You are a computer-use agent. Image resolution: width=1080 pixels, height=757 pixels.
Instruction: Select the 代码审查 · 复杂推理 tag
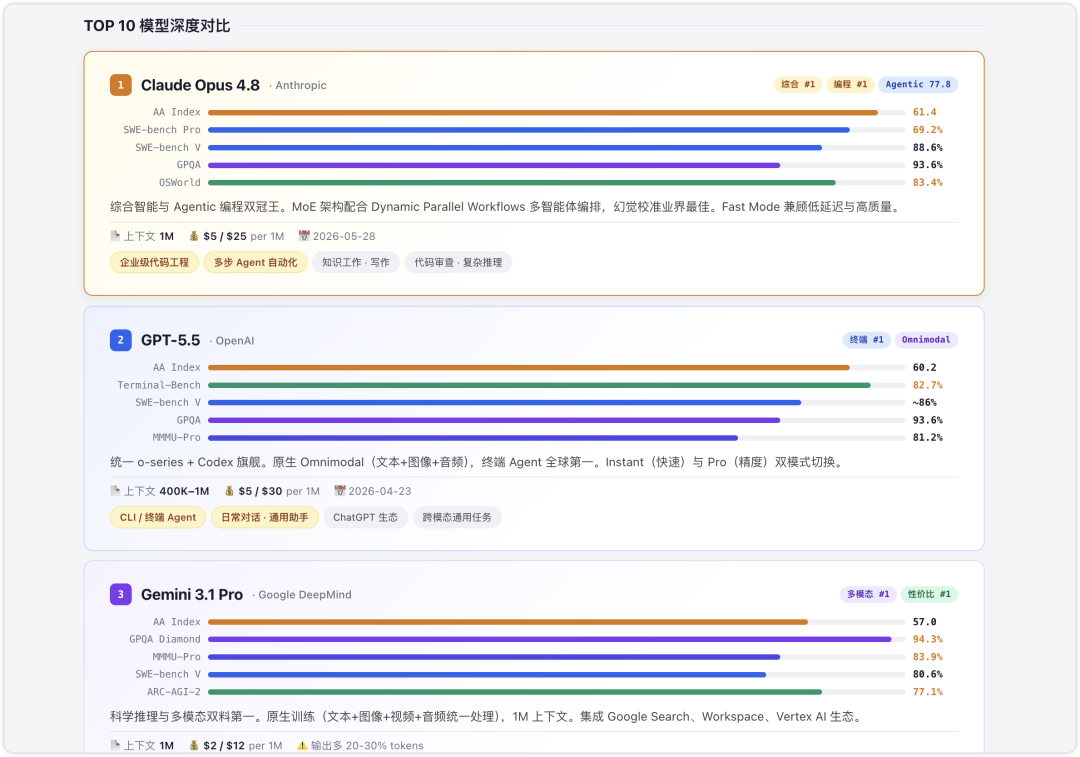(458, 262)
